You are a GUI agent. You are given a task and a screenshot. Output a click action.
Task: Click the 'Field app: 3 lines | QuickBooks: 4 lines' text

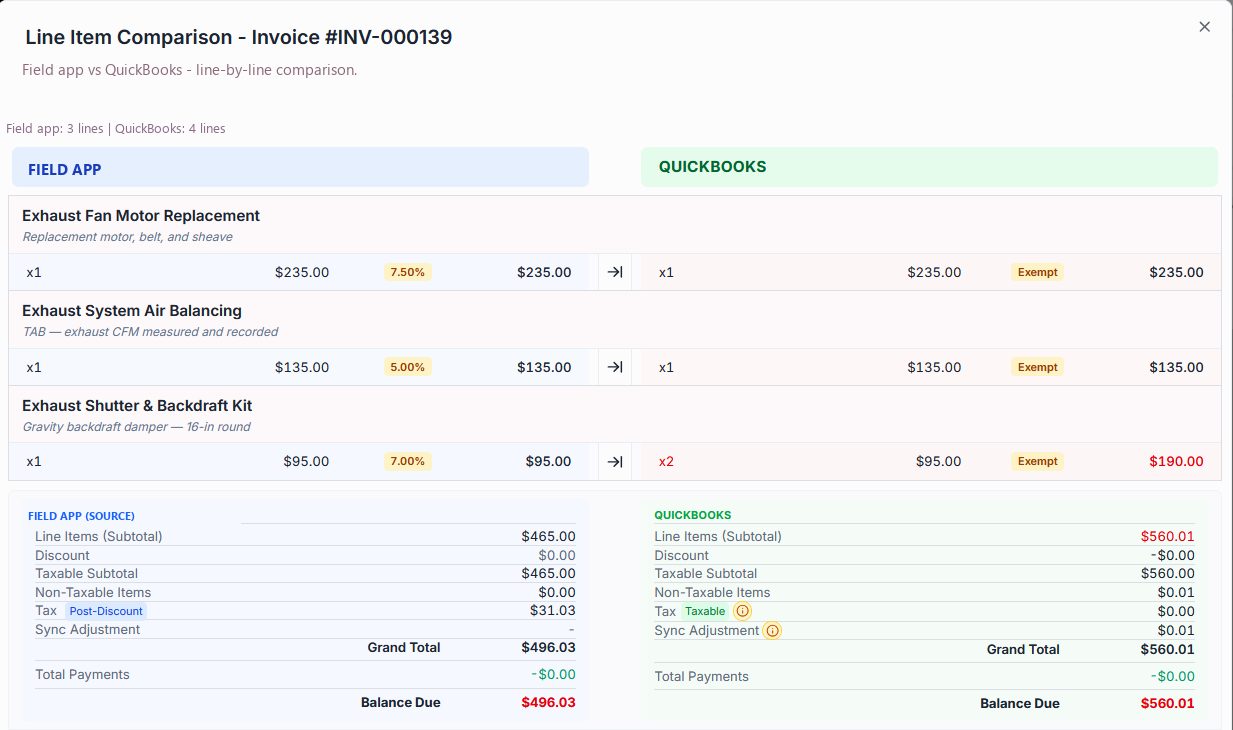116,128
